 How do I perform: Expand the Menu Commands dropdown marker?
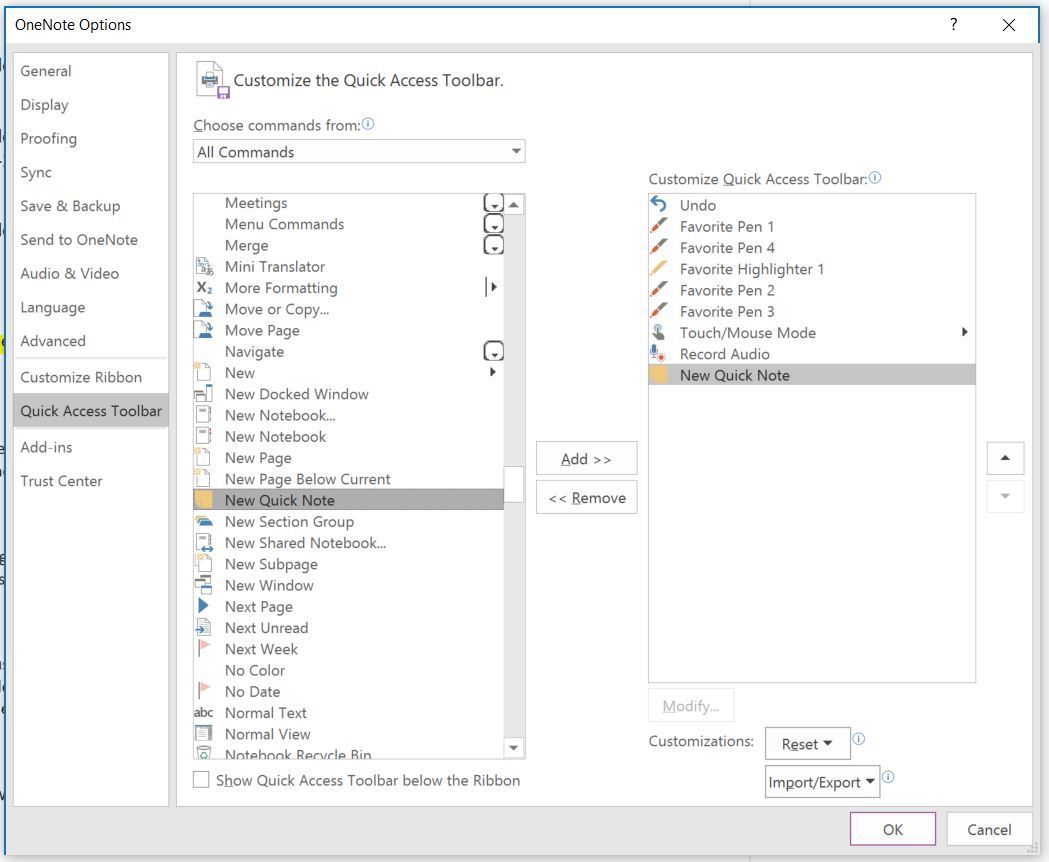tap(494, 224)
